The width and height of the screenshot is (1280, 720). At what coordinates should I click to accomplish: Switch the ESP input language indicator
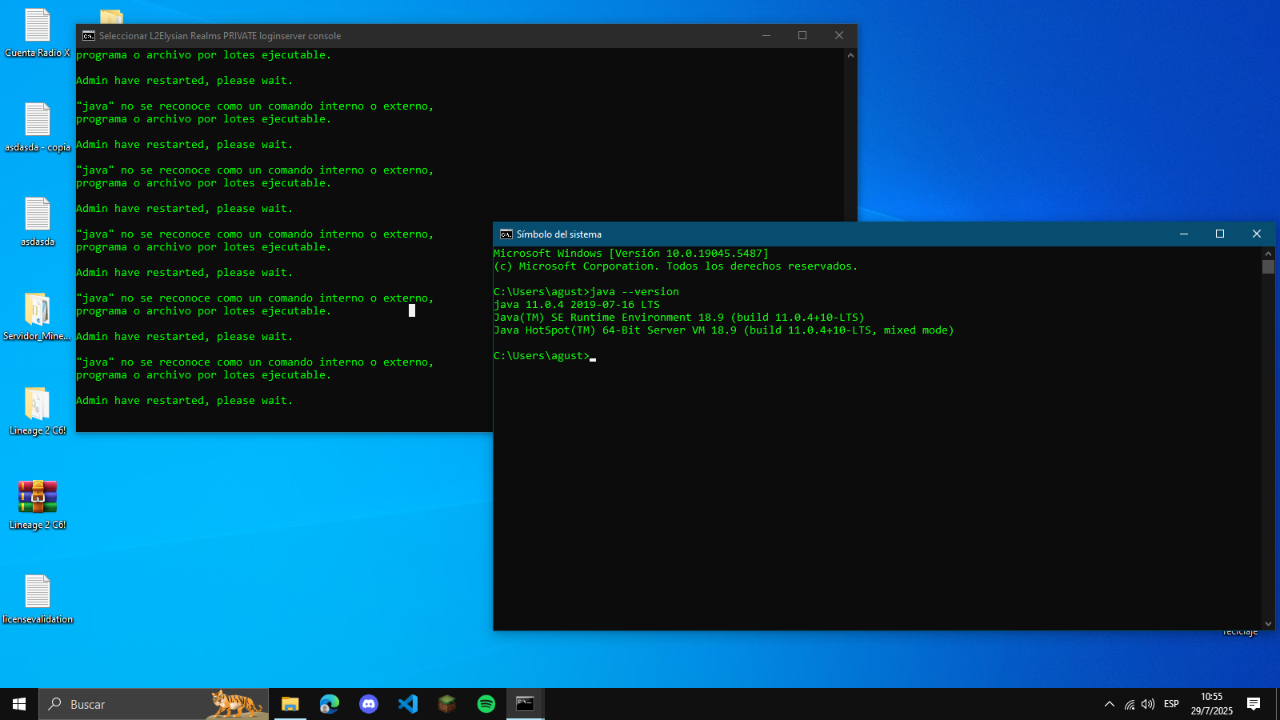point(1171,704)
